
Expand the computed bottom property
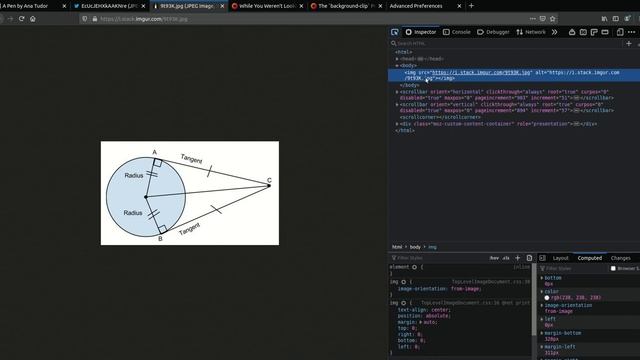pyautogui.click(x=542, y=278)
